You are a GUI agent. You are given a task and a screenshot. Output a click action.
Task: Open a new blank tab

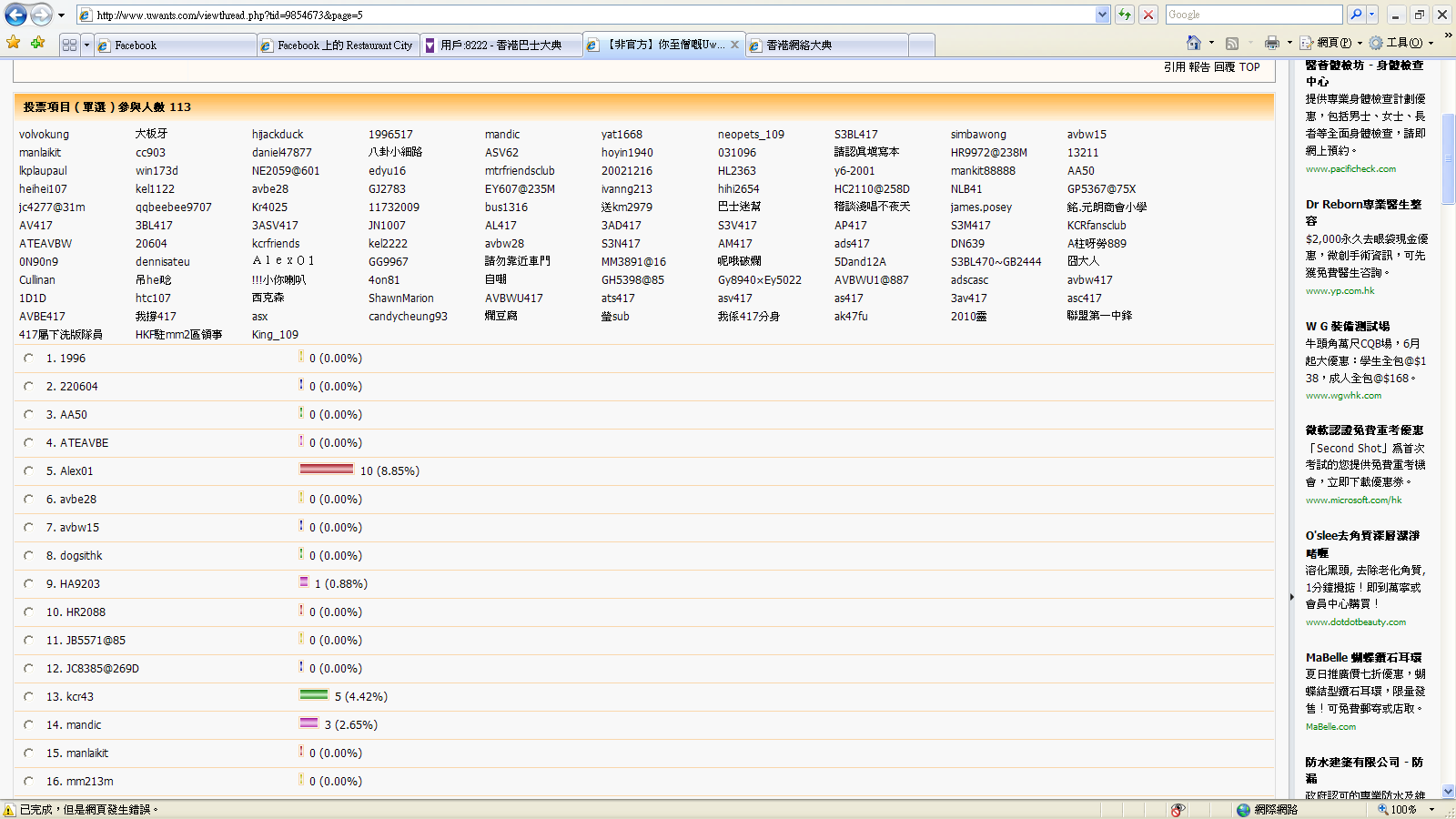(x=922, y=45)
